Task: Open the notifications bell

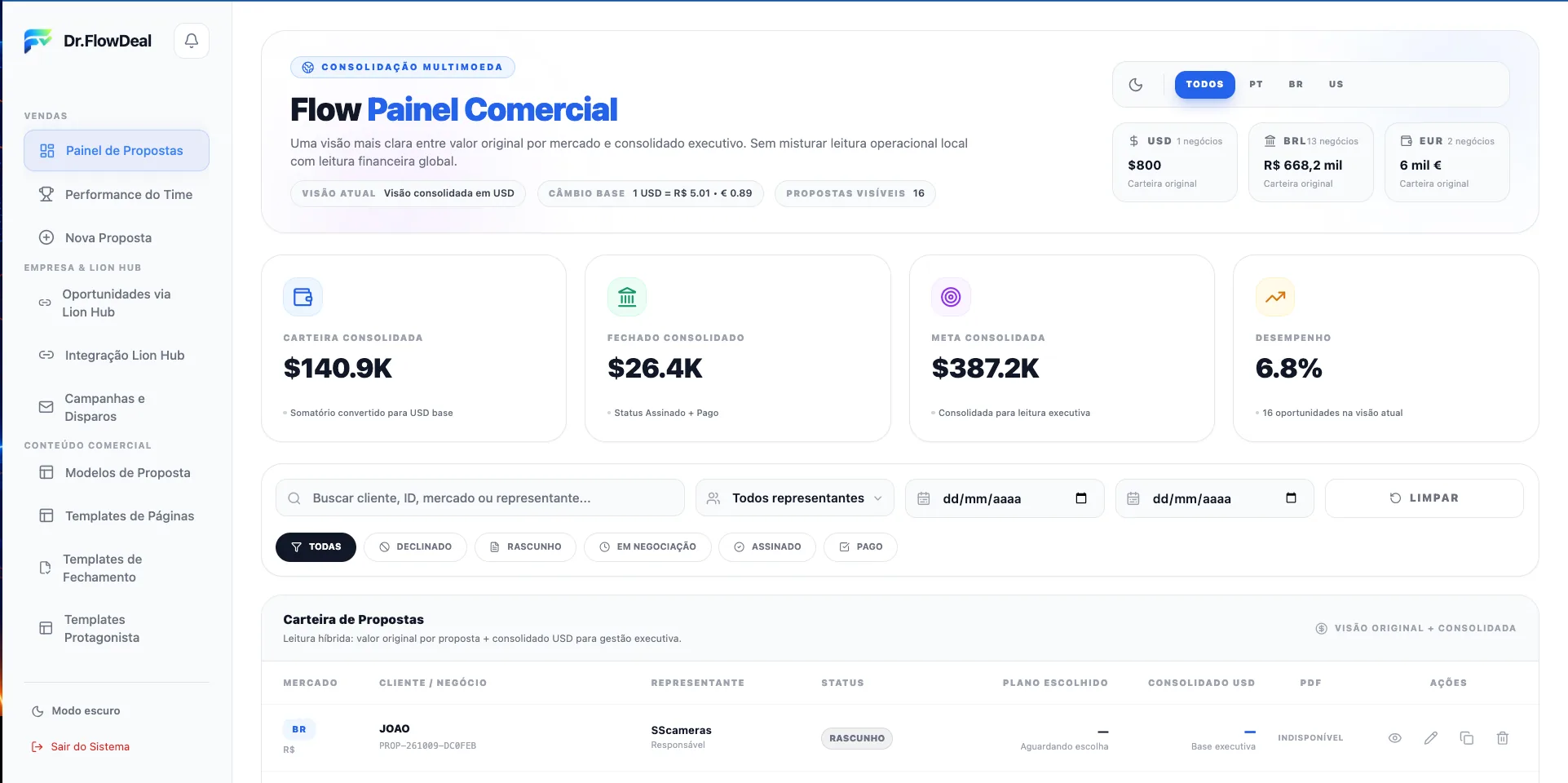Action: coord(192,41)
